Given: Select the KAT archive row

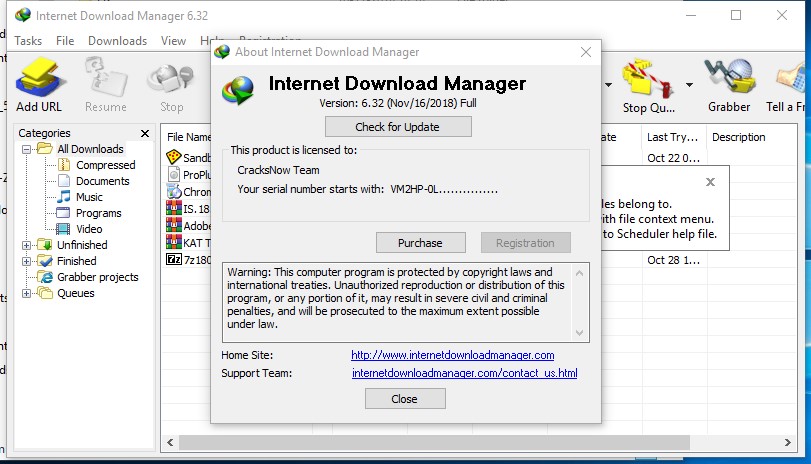Looking at the screenshot, I should [x=188, y=243].
